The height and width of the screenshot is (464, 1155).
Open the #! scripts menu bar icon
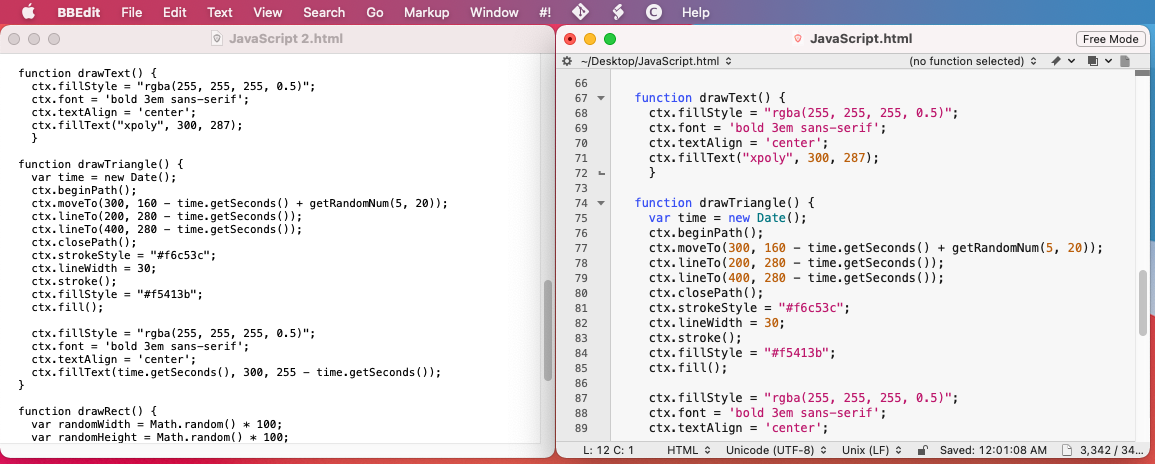[x=546, y=12]
